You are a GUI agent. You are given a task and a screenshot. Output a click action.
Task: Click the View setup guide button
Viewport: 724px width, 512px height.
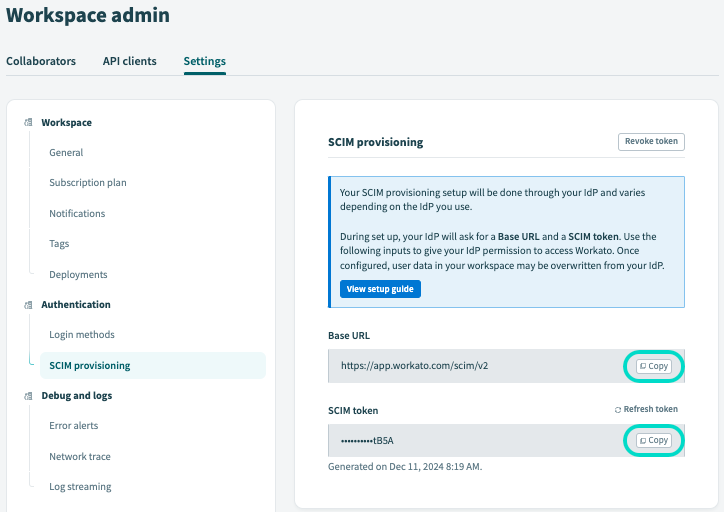tap(380, 289)
